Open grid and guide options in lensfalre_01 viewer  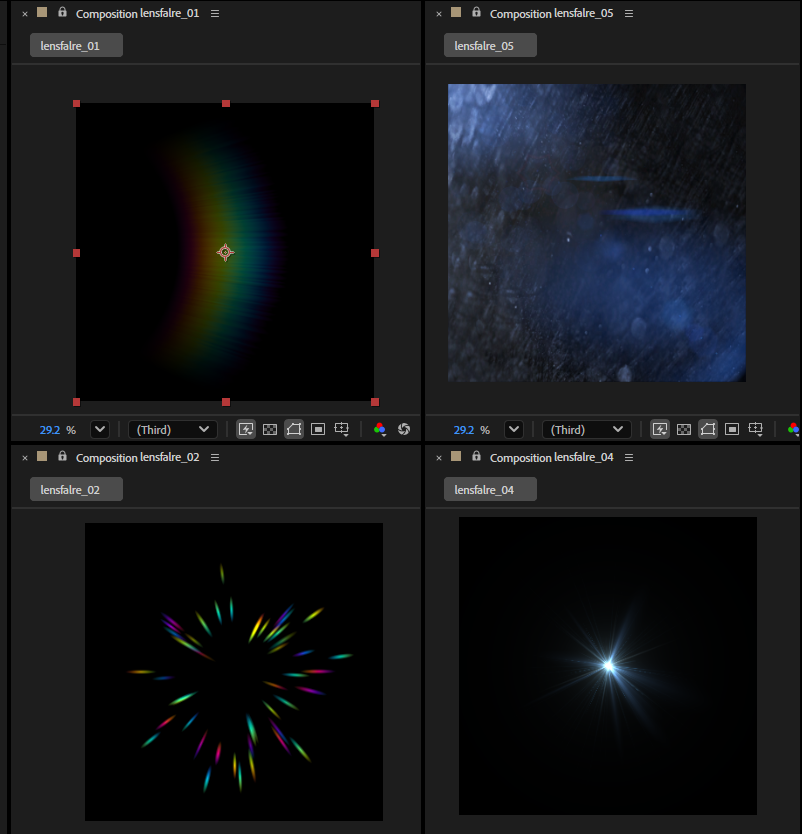pos(341,429)
